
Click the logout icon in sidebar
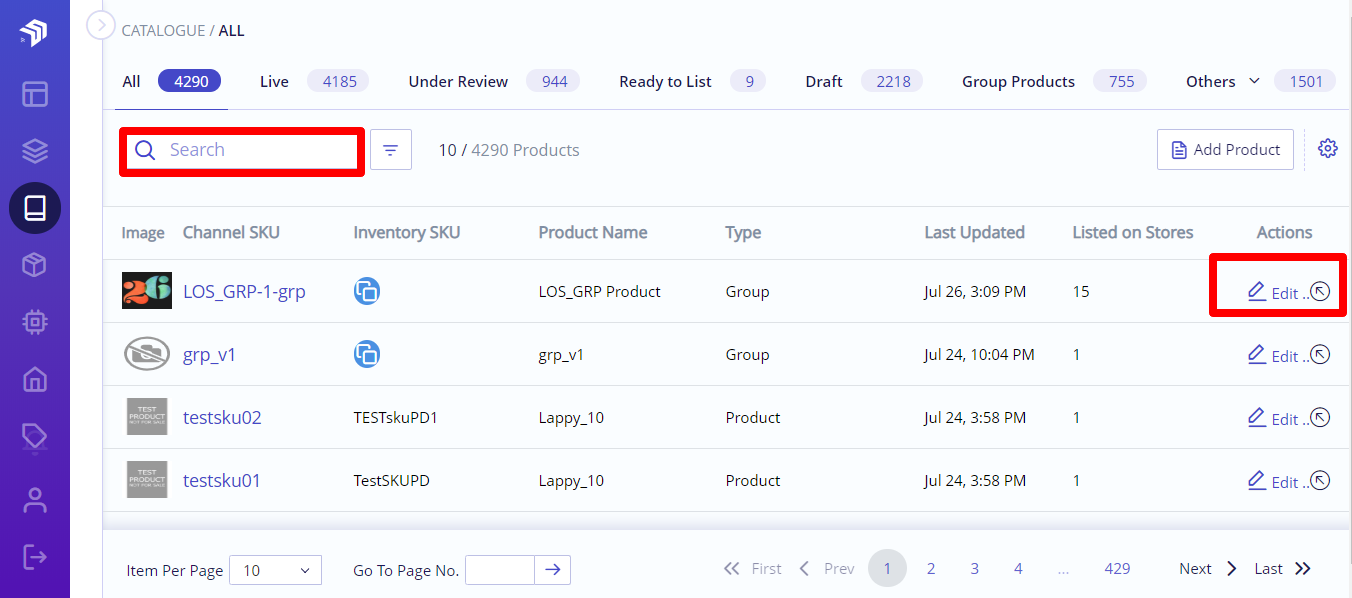point(35,556)
